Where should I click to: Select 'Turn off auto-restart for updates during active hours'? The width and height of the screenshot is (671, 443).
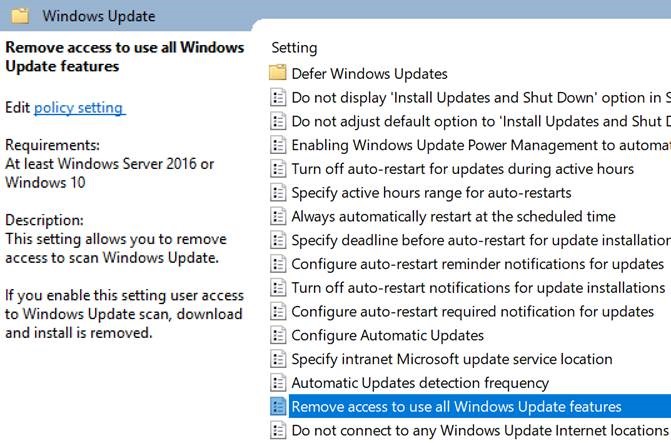click(x=462, y=168)
